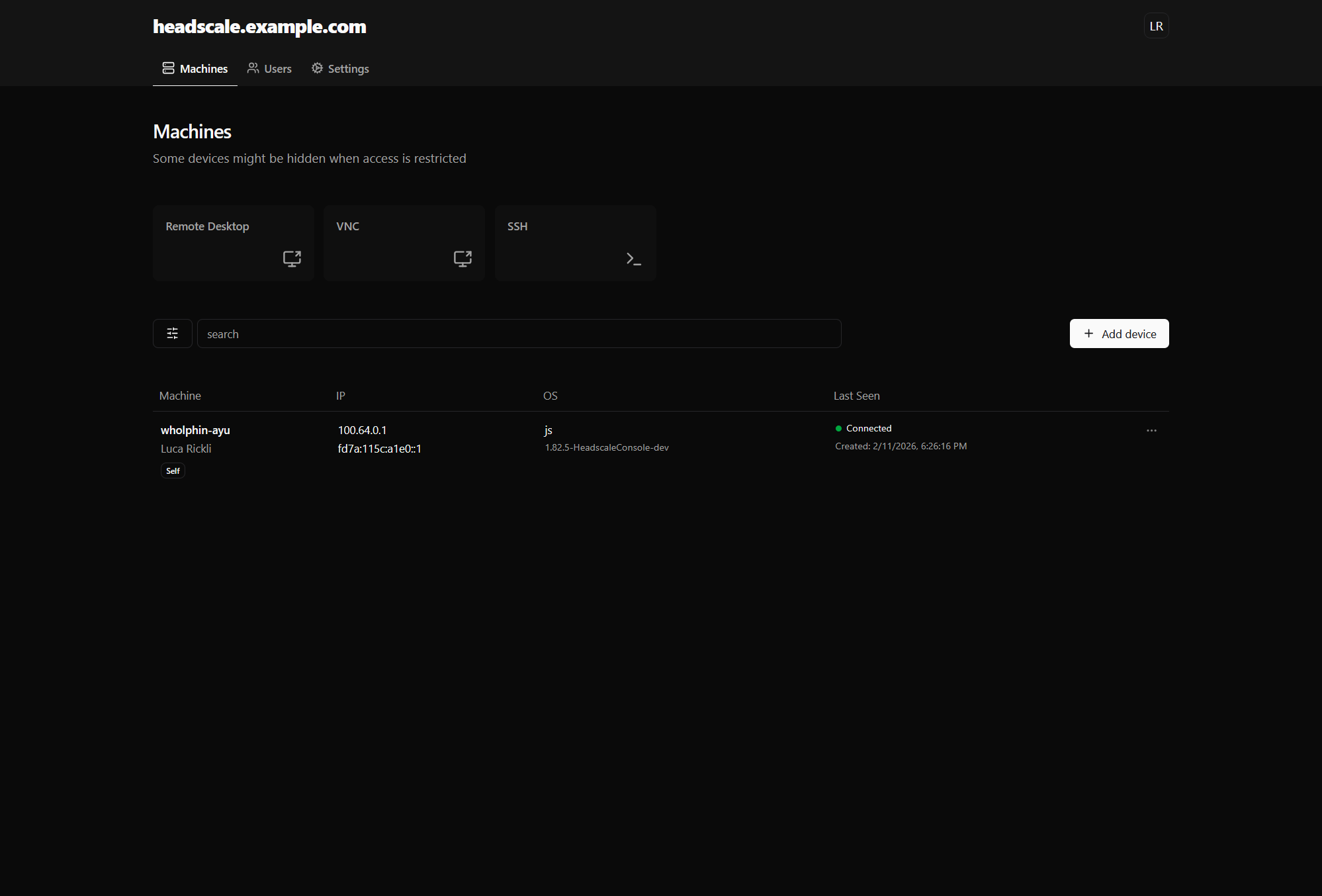Image resolution: width=1322 pixels, height=896 pixels.
Task: Click the Created date text
Action: [901, 446]
